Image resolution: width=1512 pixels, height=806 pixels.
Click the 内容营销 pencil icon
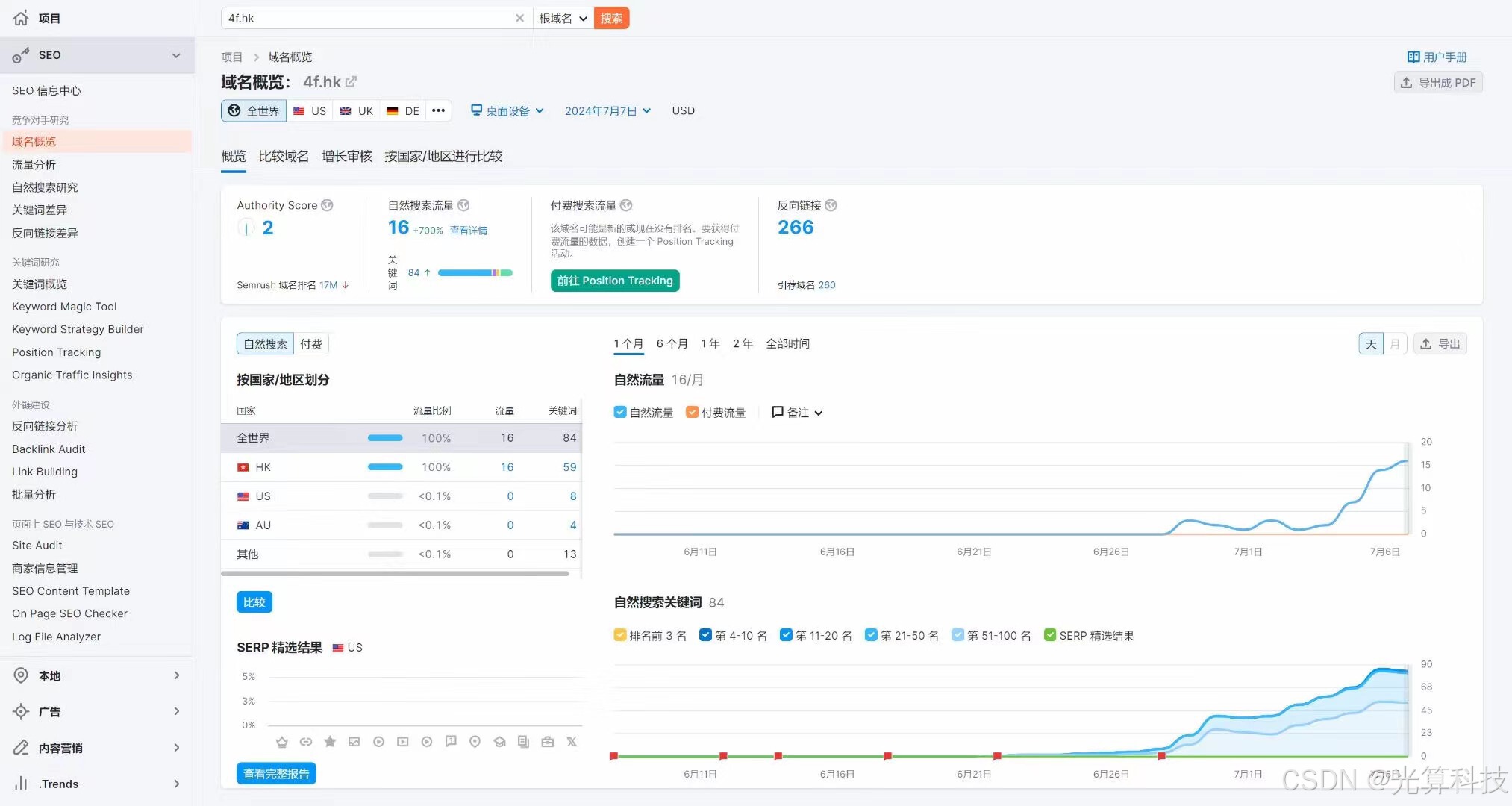click(21, 747)
